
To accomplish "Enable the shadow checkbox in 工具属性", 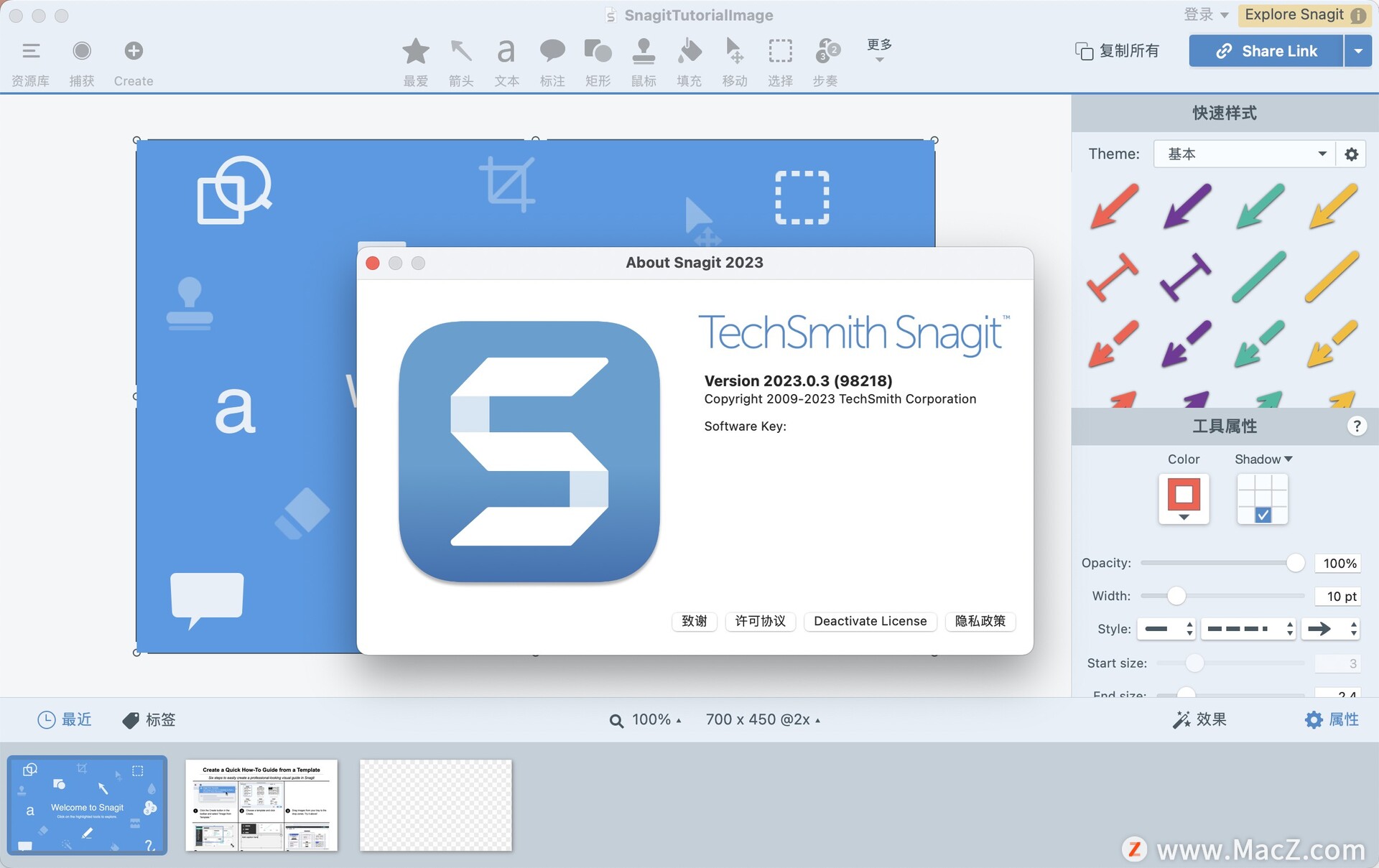I will point(1263,514).
